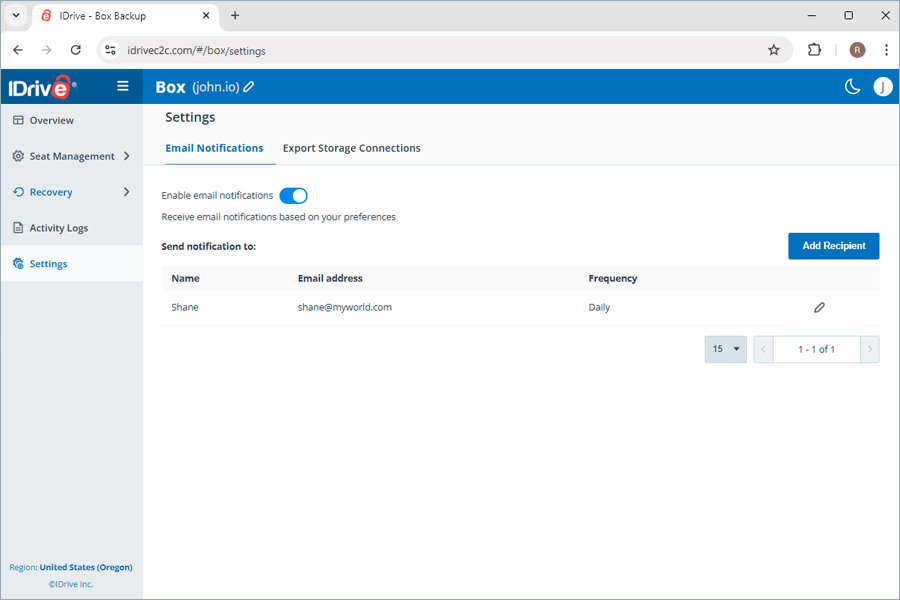Click the Add Recipient button
This screenshot has height=600, width=900.
833,245
